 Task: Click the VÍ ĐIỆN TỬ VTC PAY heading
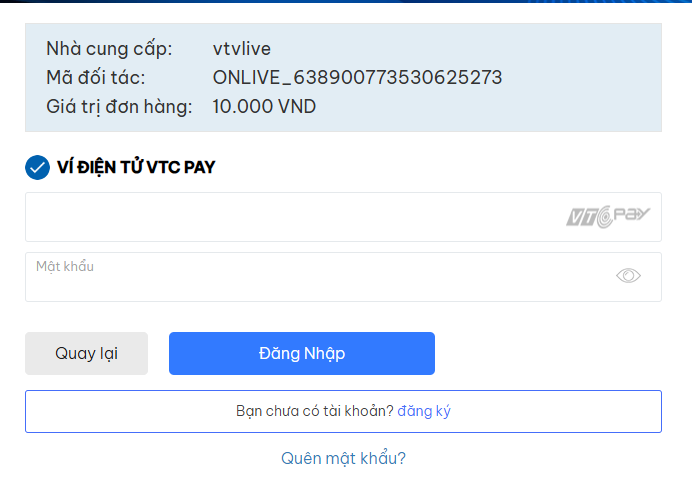point(136,167)
